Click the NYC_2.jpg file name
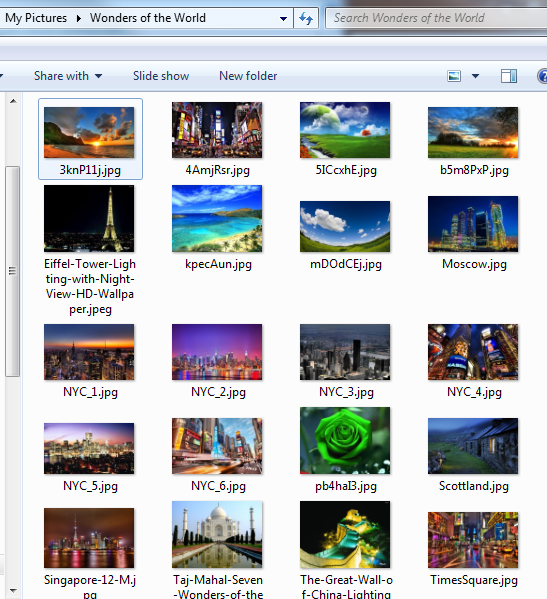The image size is (547, 599). [x=218, y=392]
